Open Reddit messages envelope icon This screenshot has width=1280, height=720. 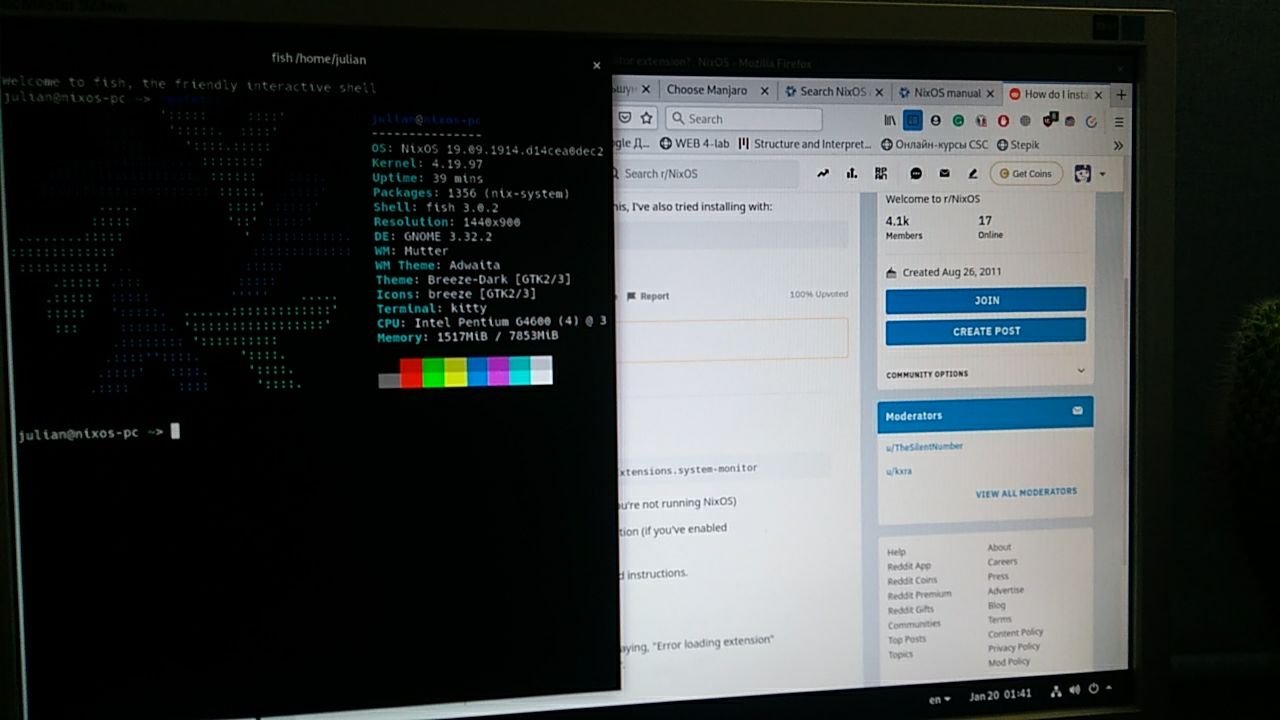point(944,173)
